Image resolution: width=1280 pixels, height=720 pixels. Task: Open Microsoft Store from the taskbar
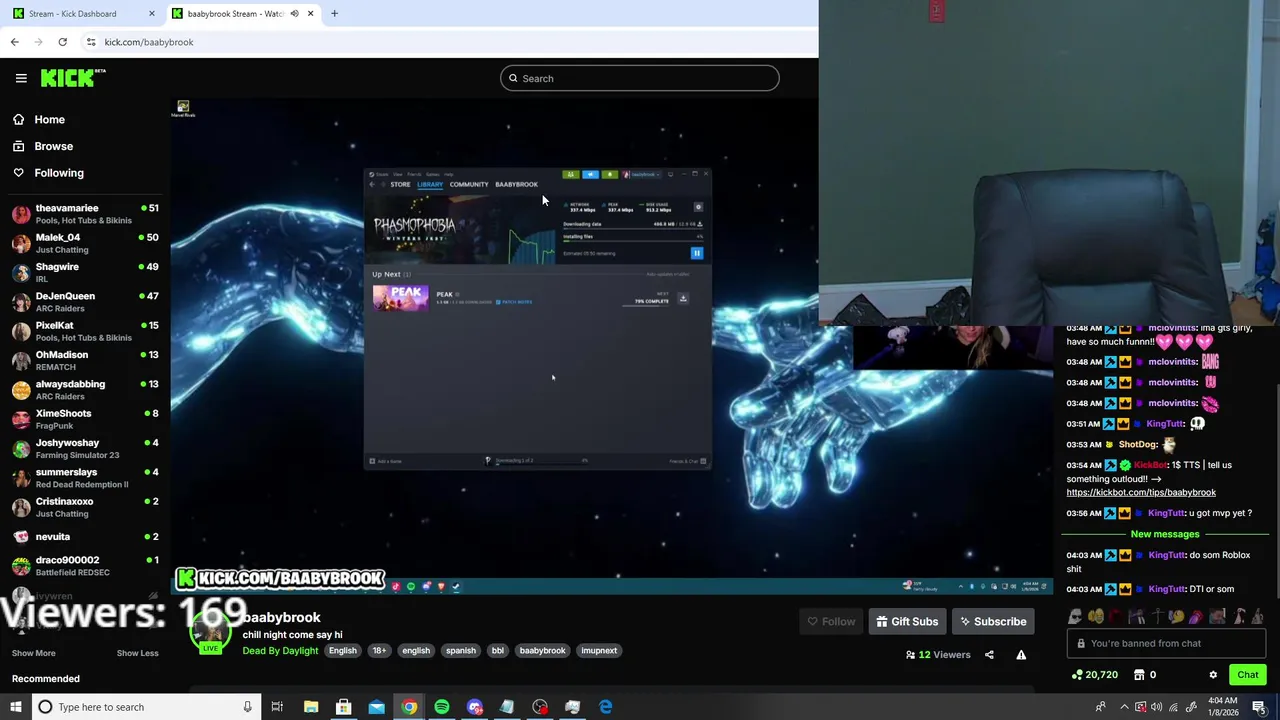[343, 707]
